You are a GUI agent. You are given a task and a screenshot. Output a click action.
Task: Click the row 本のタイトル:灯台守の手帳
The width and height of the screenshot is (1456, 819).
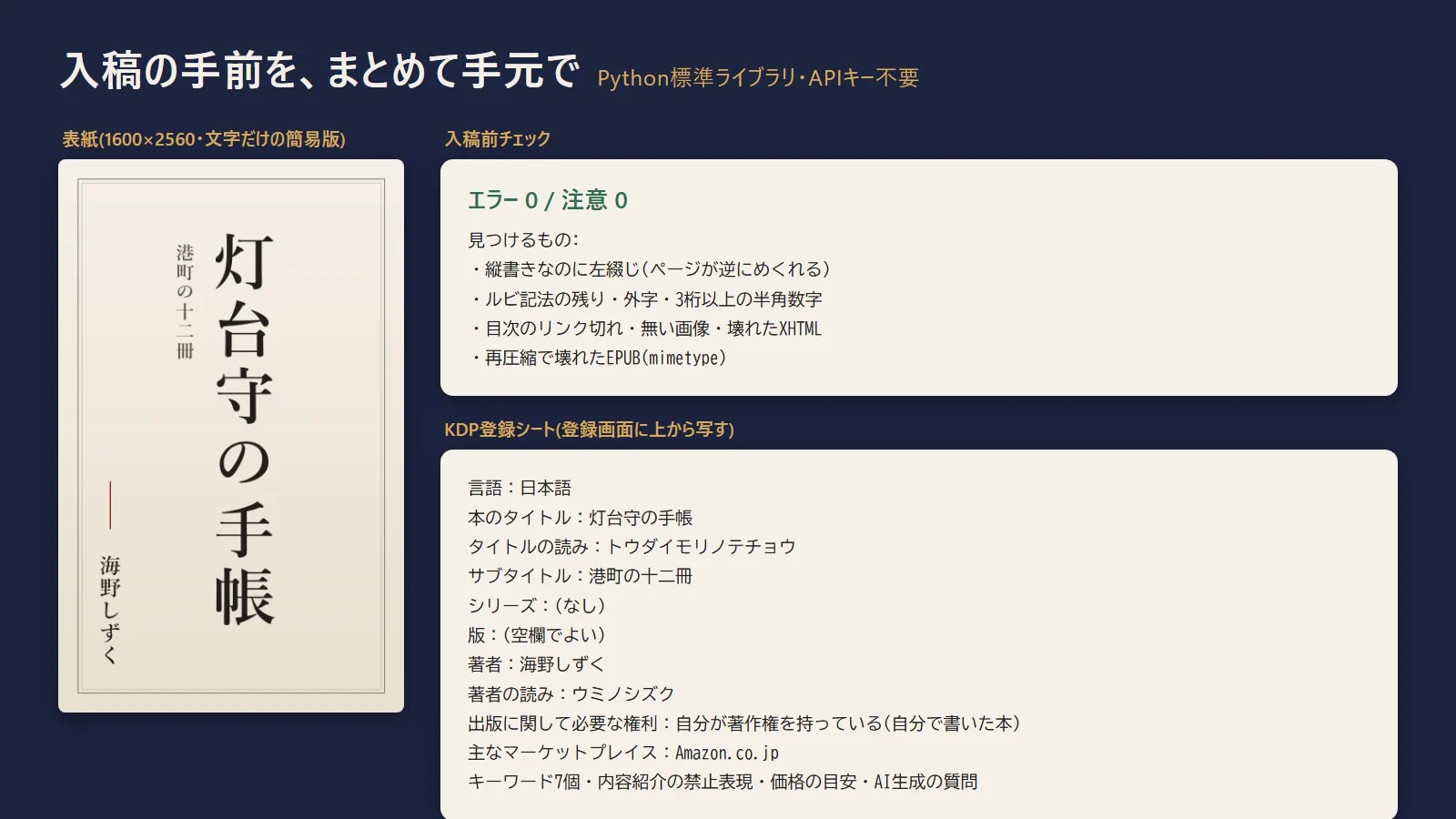click(581, 518)
